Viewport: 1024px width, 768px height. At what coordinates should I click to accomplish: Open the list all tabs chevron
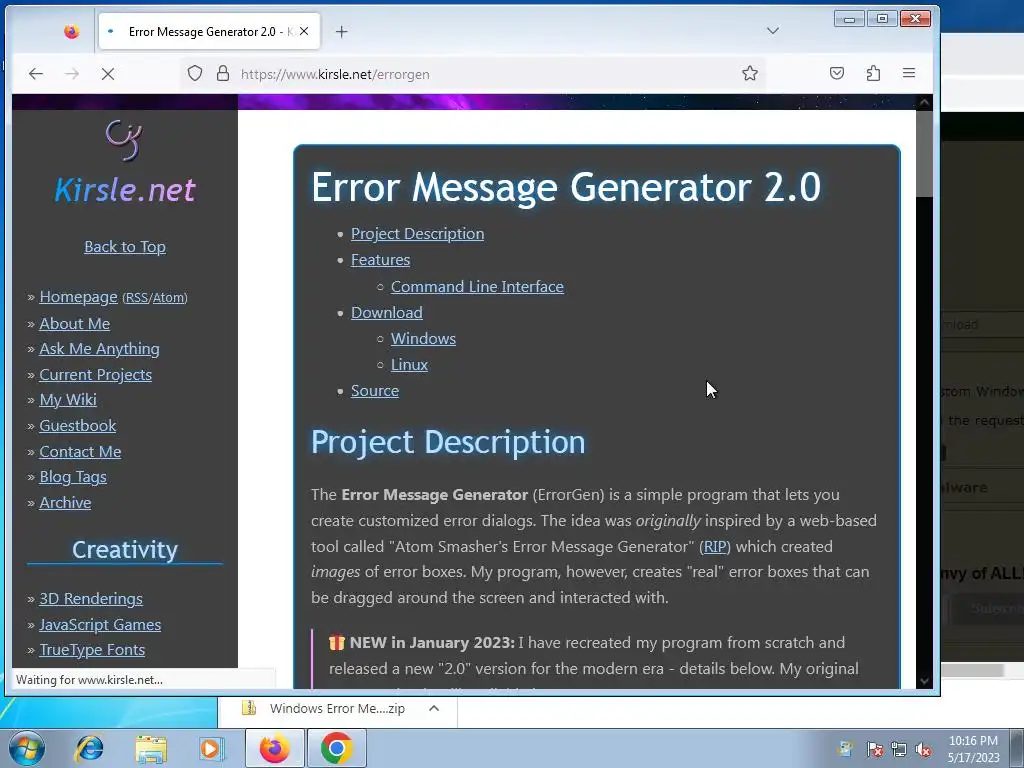(773, 31)
